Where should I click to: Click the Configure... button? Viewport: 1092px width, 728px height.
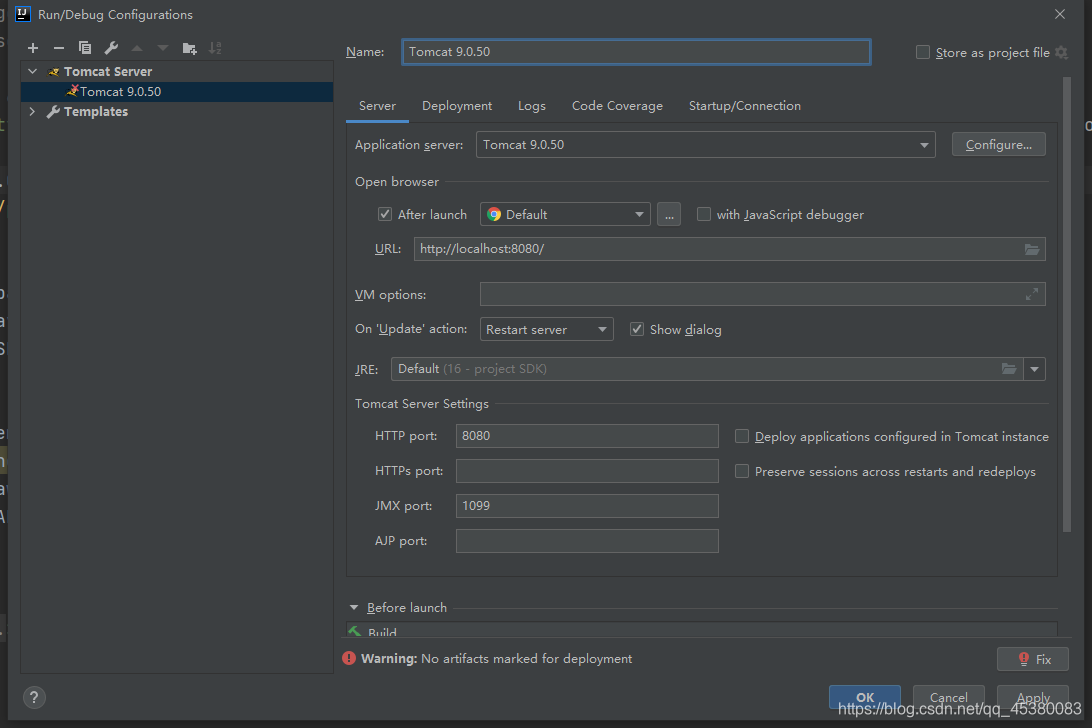[x=999, y=145]
